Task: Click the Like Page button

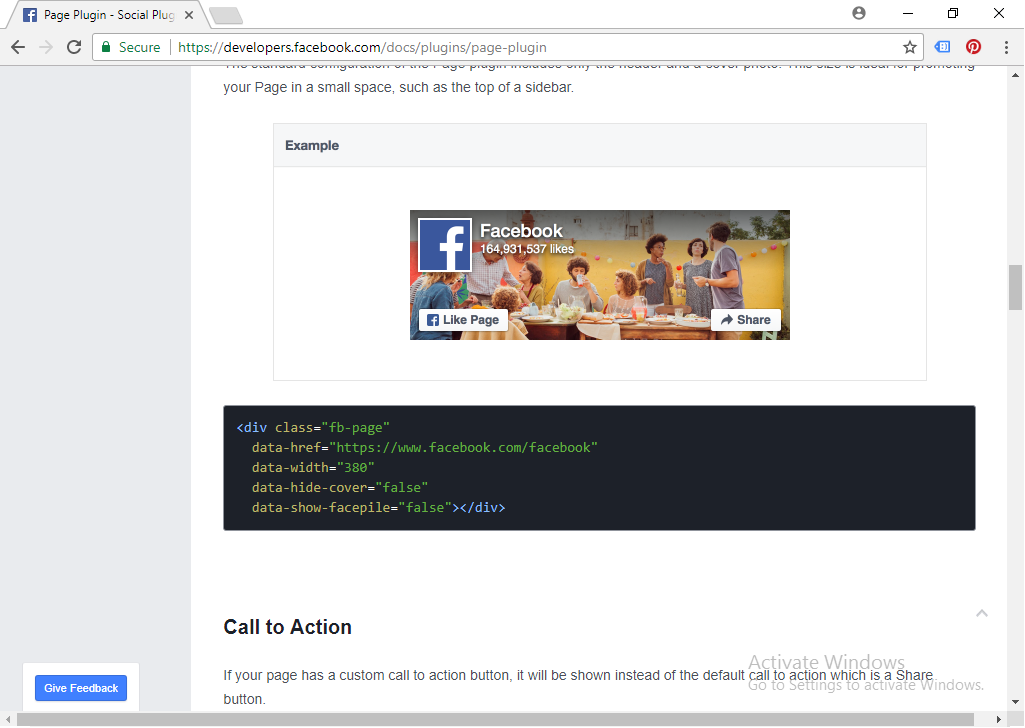Action: [x=463, y=320]
